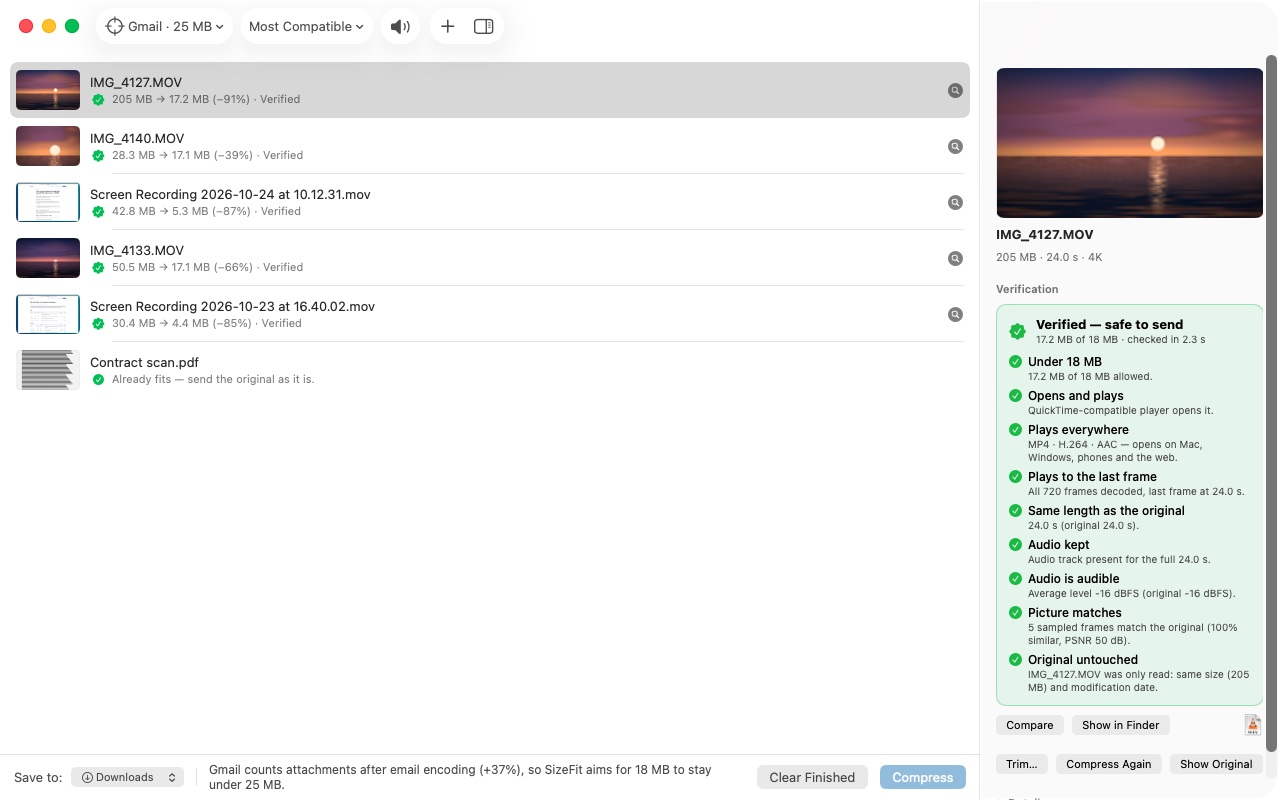Click the plus icon to add files
Screen dimensions: 1280x800
click(448, 27)
